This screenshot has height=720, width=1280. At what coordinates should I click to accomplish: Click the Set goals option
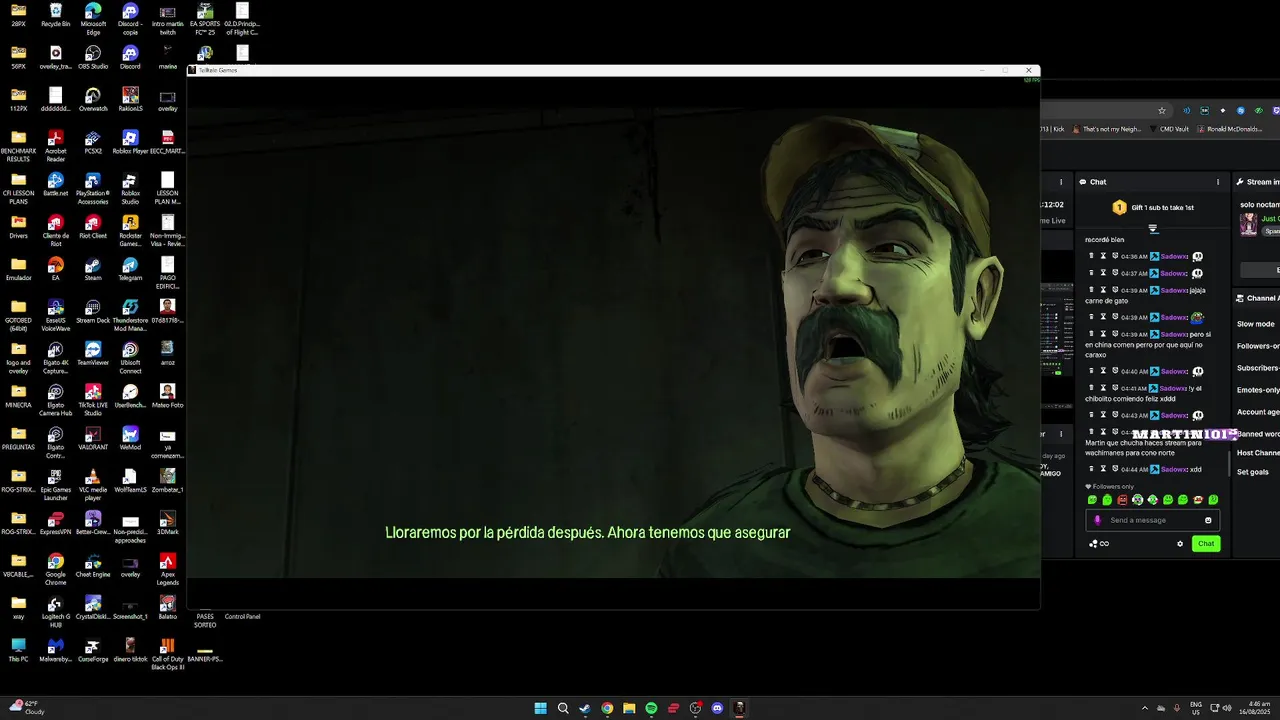click(1253, 472)
